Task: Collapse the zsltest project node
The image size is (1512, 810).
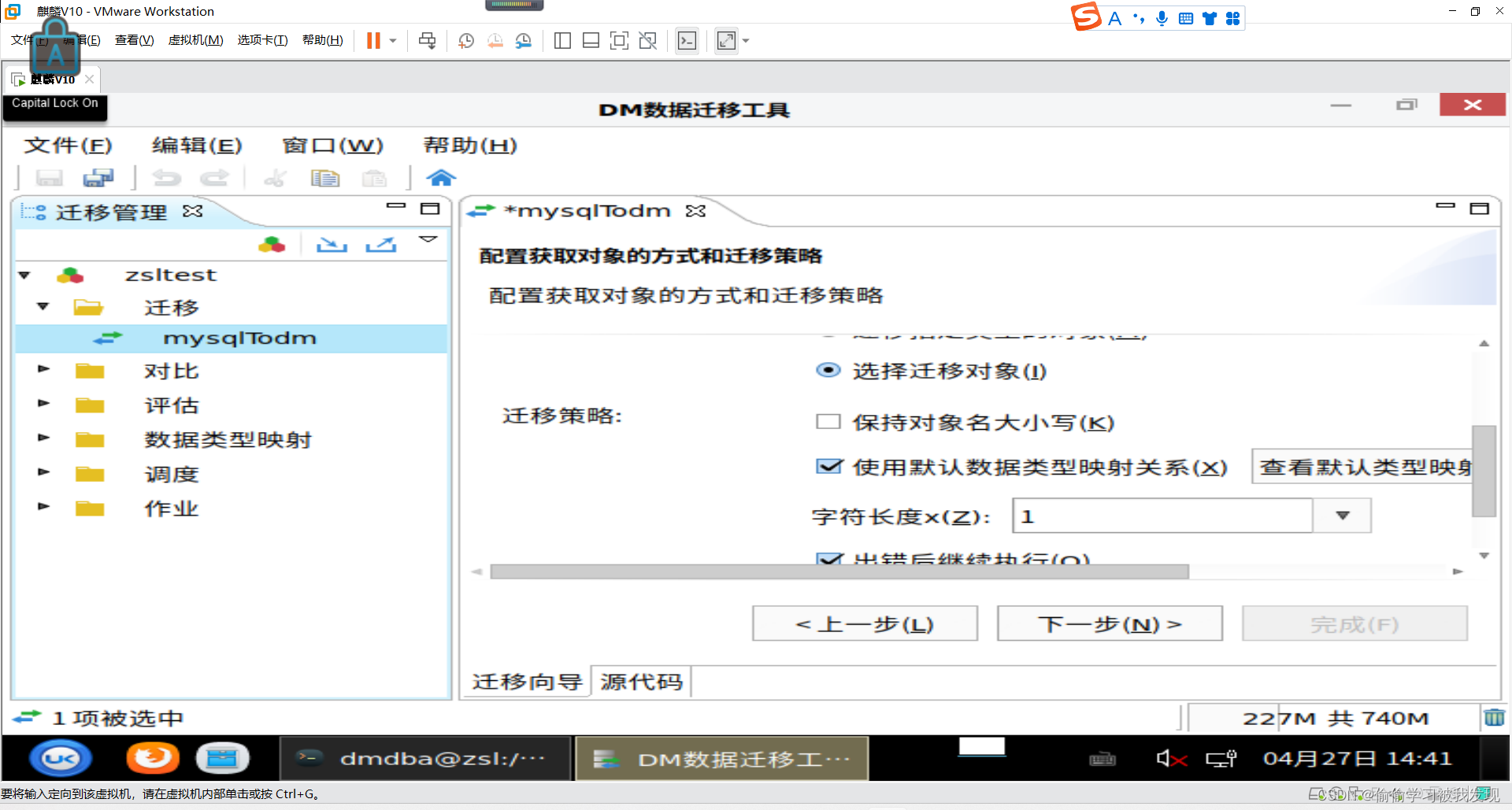Action: (x=24, y=276)
